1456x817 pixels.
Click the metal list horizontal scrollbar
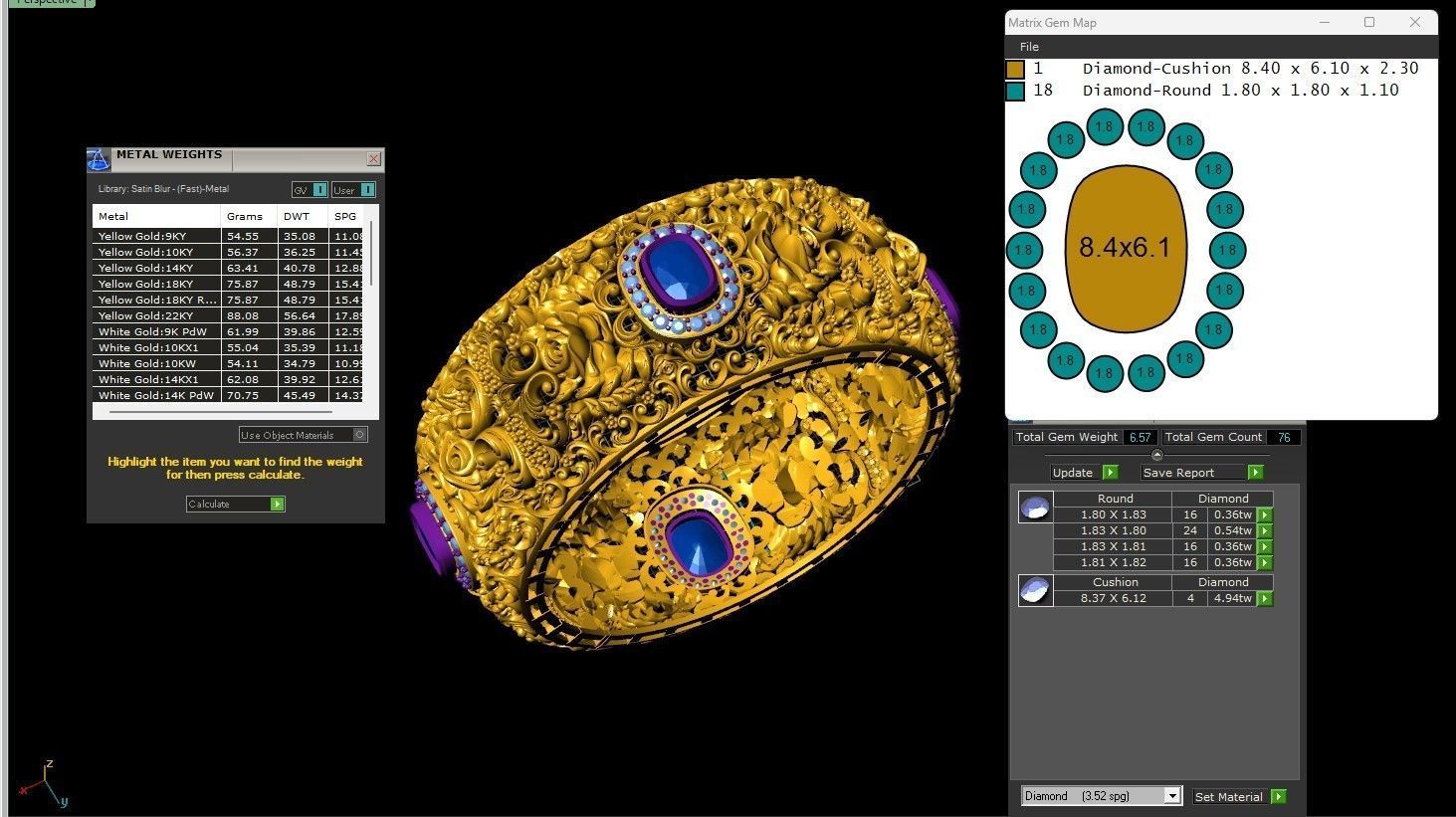[220, 410]
